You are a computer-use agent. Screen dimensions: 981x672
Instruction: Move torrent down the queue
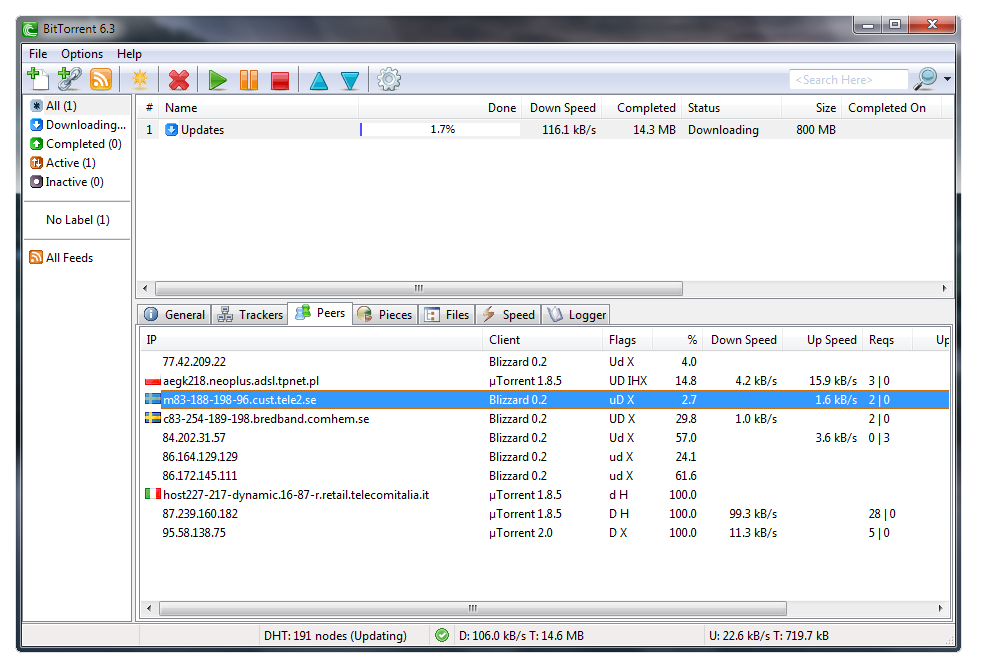(350, 81)
